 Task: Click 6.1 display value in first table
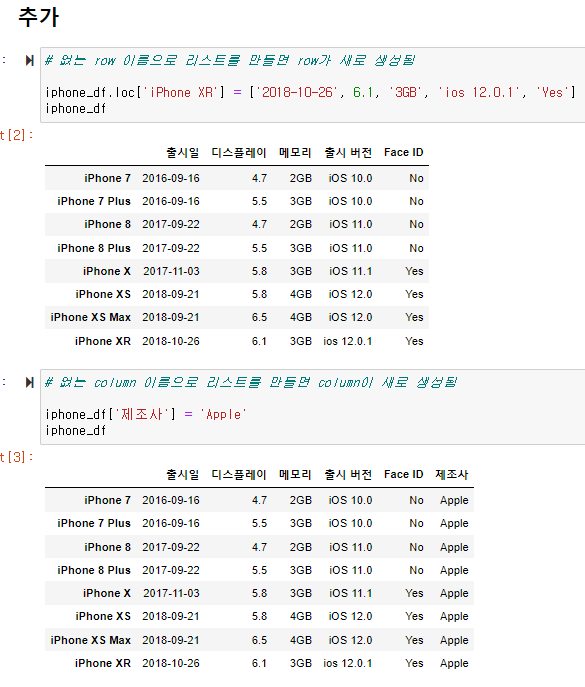pyautogui.click(x=259, y=341)
